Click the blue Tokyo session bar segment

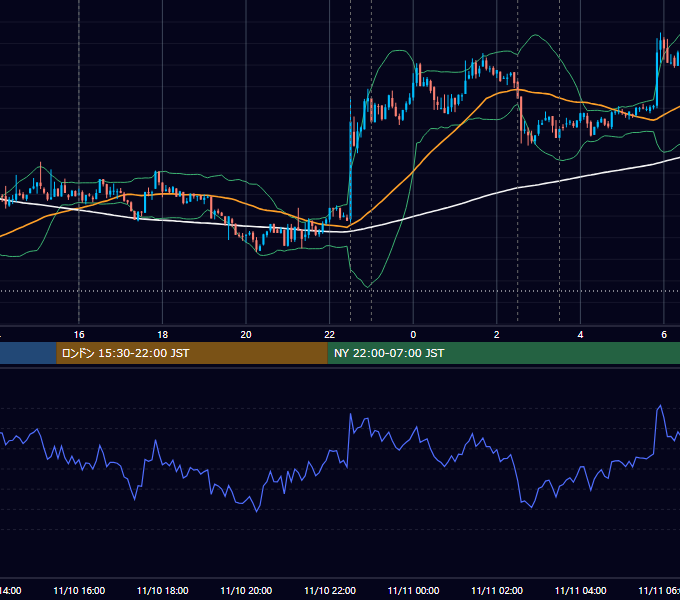point(28,353)
